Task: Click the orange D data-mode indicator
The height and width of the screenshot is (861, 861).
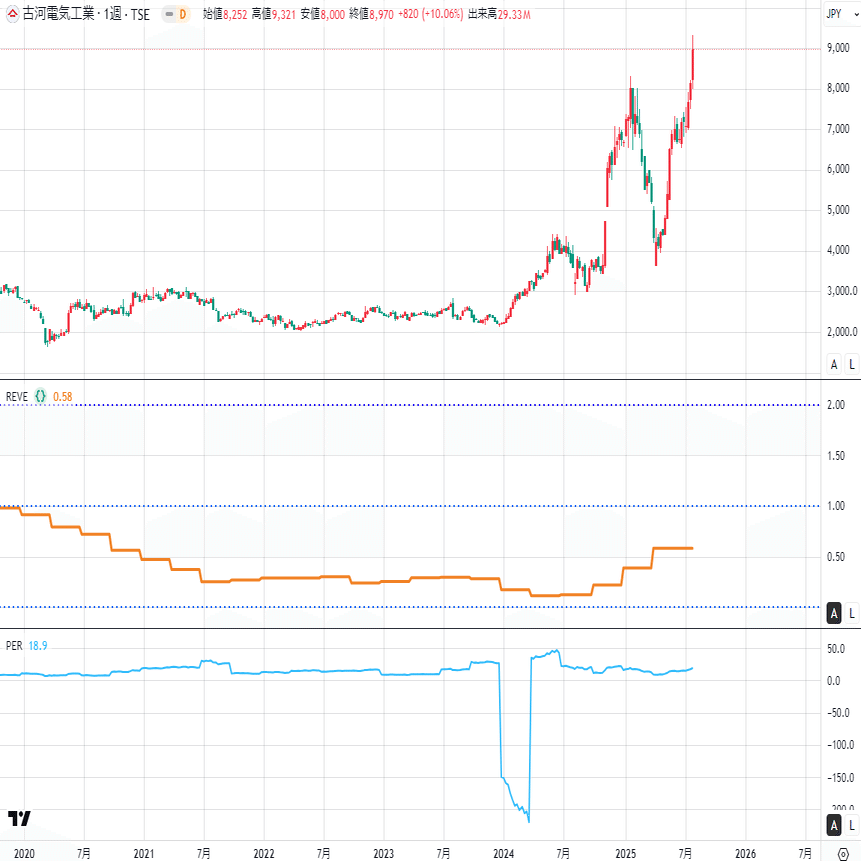Action: [183, 14]
